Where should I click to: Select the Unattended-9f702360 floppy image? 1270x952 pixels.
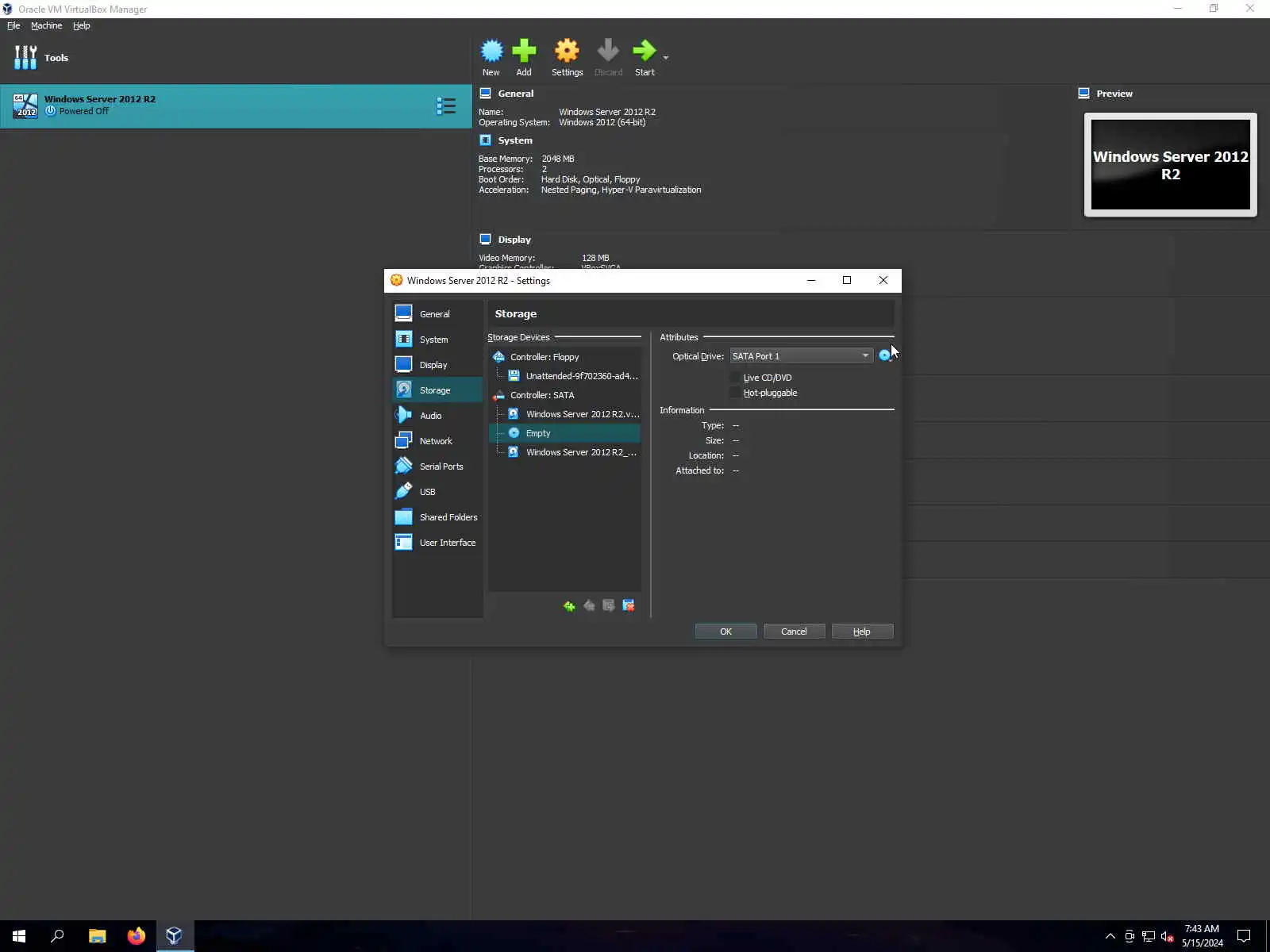click(564, 376)
